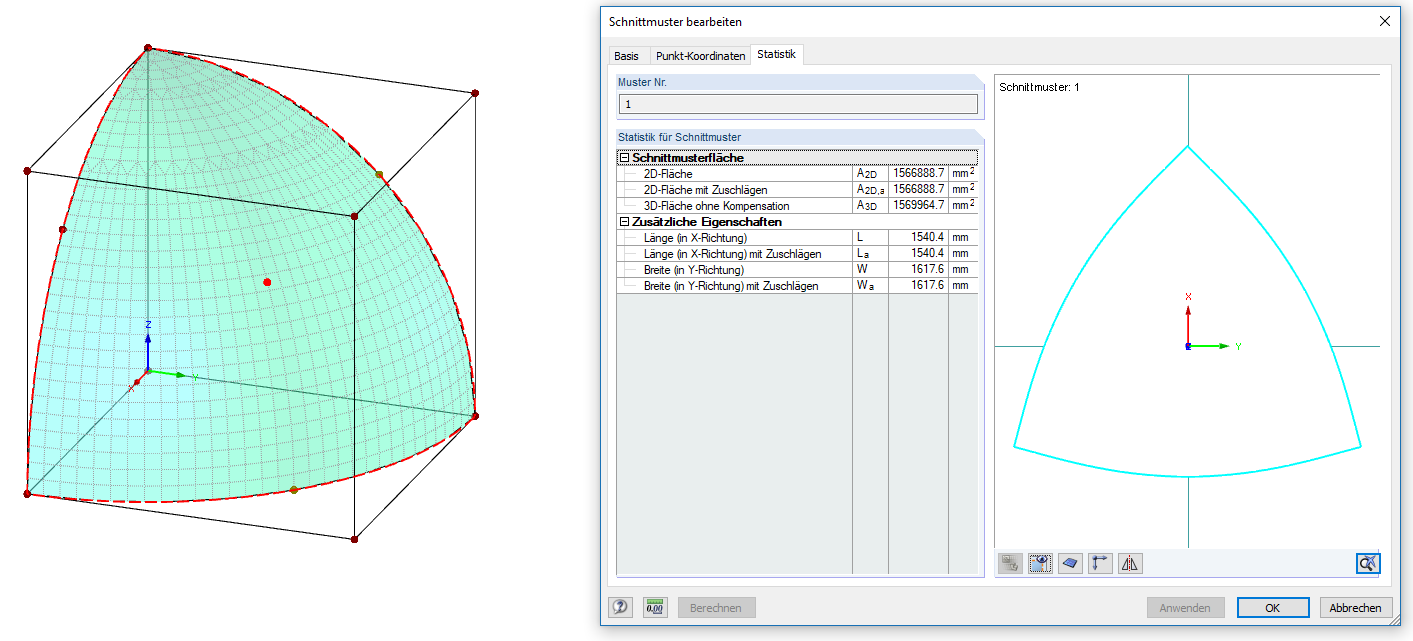The image size is (1413, 641).
Task: Toggle the eye view-selection icon under the preview
Action: (1040, 563)
